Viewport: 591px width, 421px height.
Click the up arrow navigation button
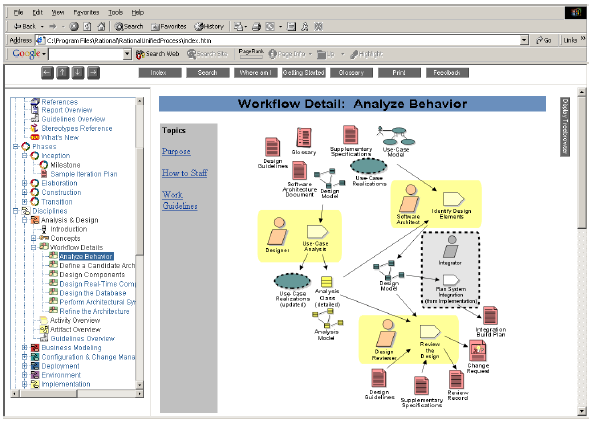tap(63, 72)
